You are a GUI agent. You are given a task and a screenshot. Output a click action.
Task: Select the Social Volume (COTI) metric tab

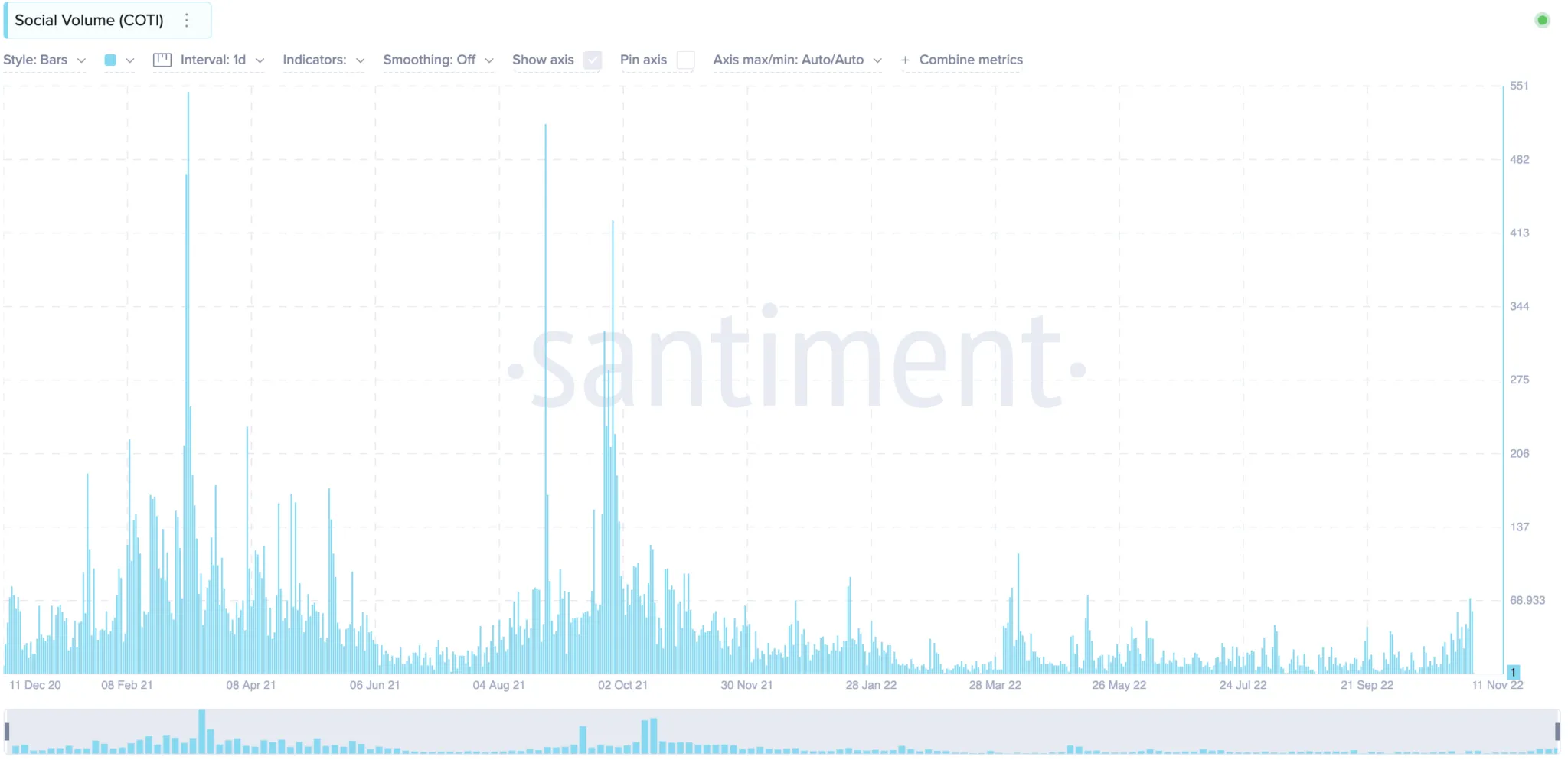pos(108,21)
